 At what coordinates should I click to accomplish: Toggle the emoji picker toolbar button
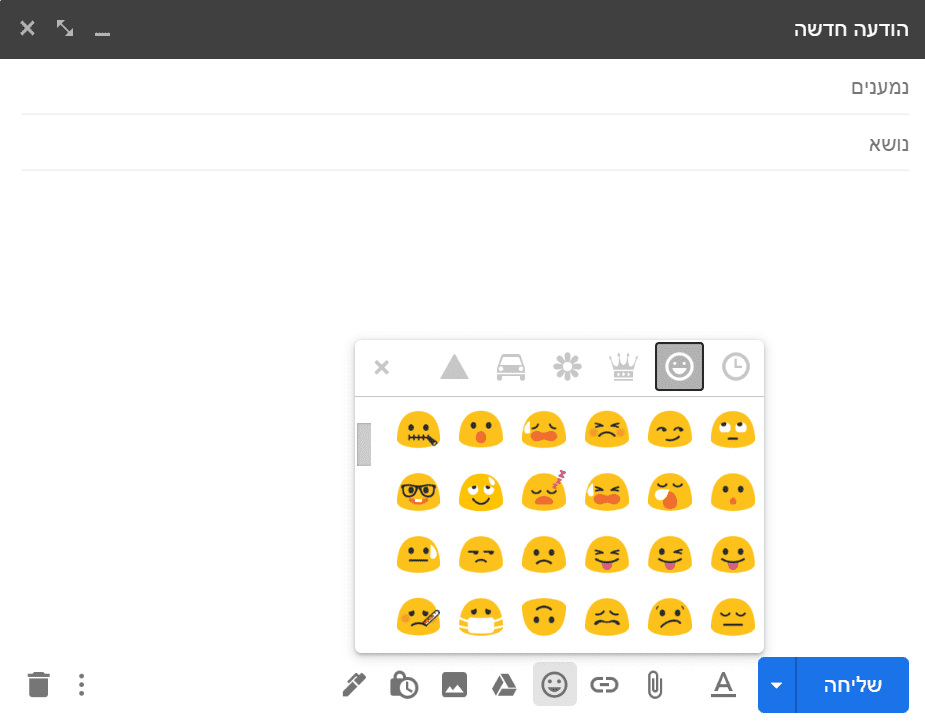(555, 684)
